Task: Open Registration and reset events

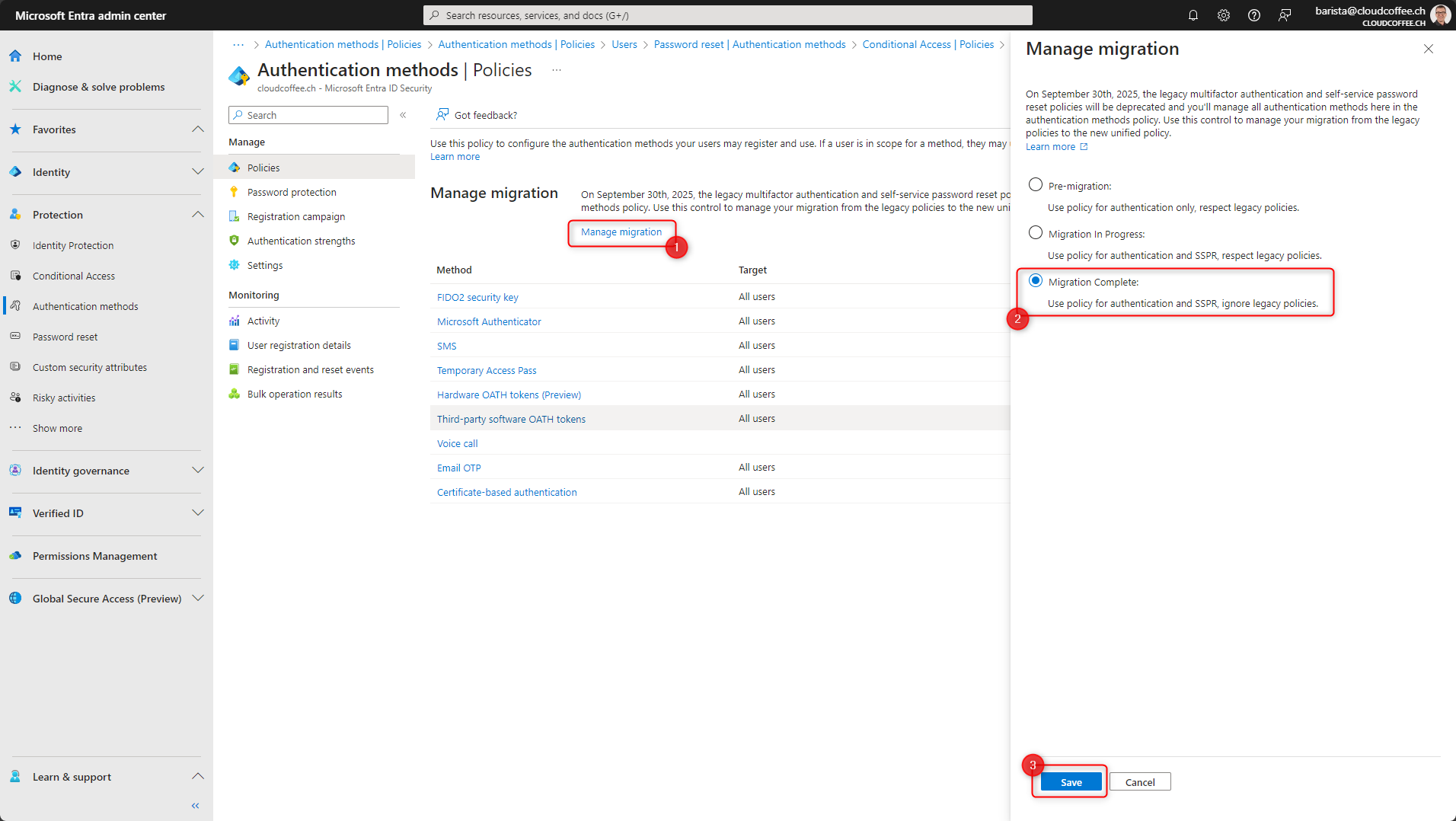Action: tap(311, 369)
